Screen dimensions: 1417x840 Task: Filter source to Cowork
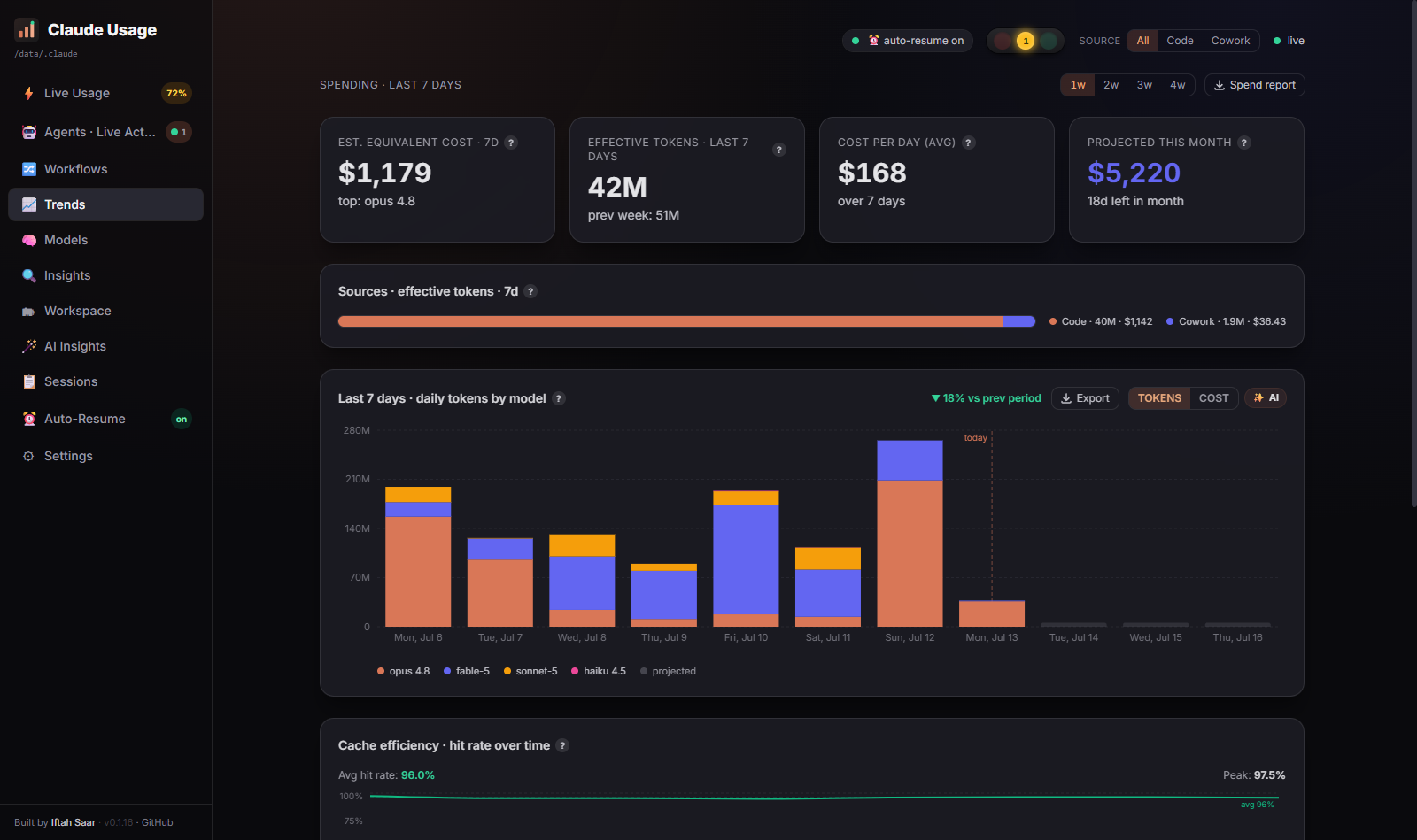(1230, 41)
